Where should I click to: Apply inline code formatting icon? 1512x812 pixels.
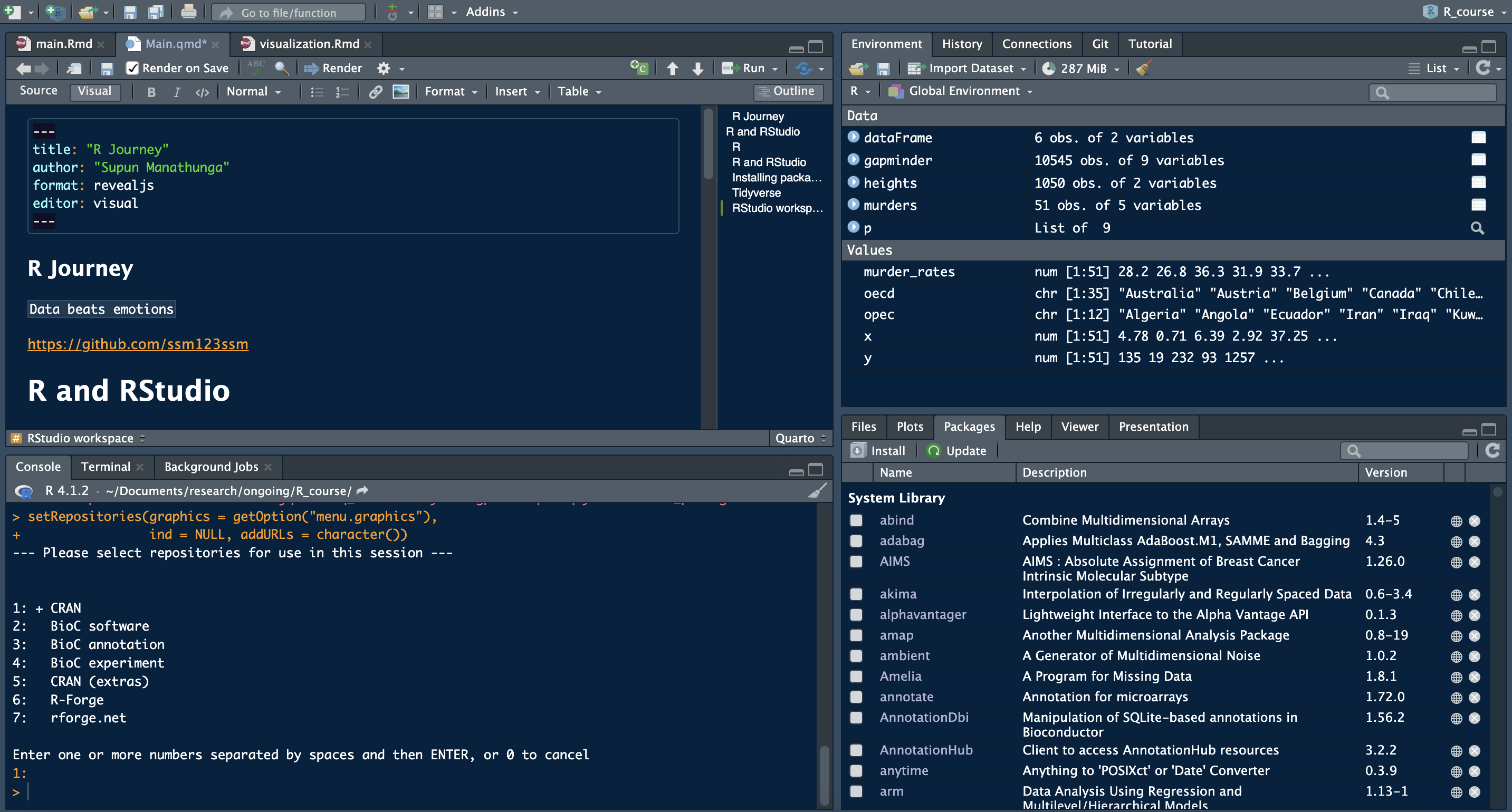coord(202,92)
